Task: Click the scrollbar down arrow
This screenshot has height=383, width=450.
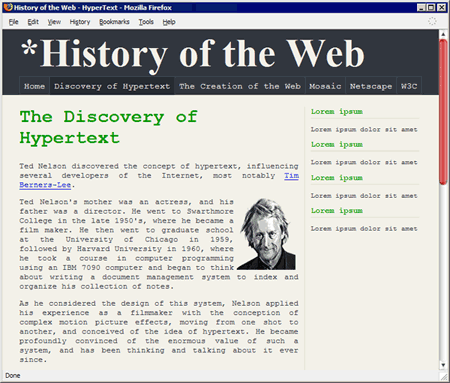Action: [443, 365]
